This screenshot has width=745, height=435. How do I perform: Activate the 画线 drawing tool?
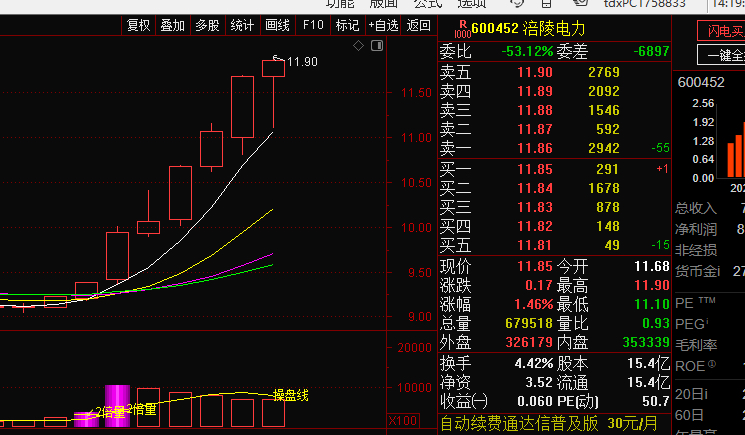point(277,25)
